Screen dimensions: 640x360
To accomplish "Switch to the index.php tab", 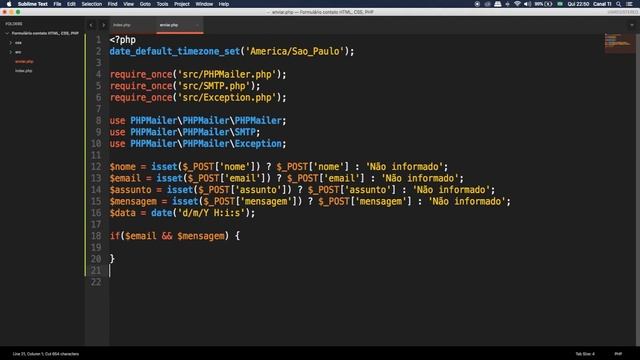I will pyautogui.click(x=133, y=25).
